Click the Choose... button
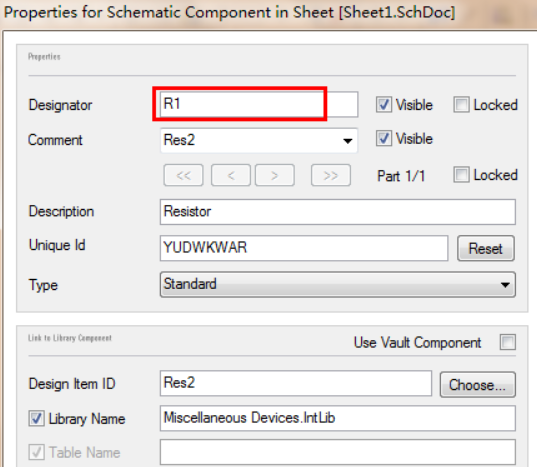537x467 pixels. [477, 384]
